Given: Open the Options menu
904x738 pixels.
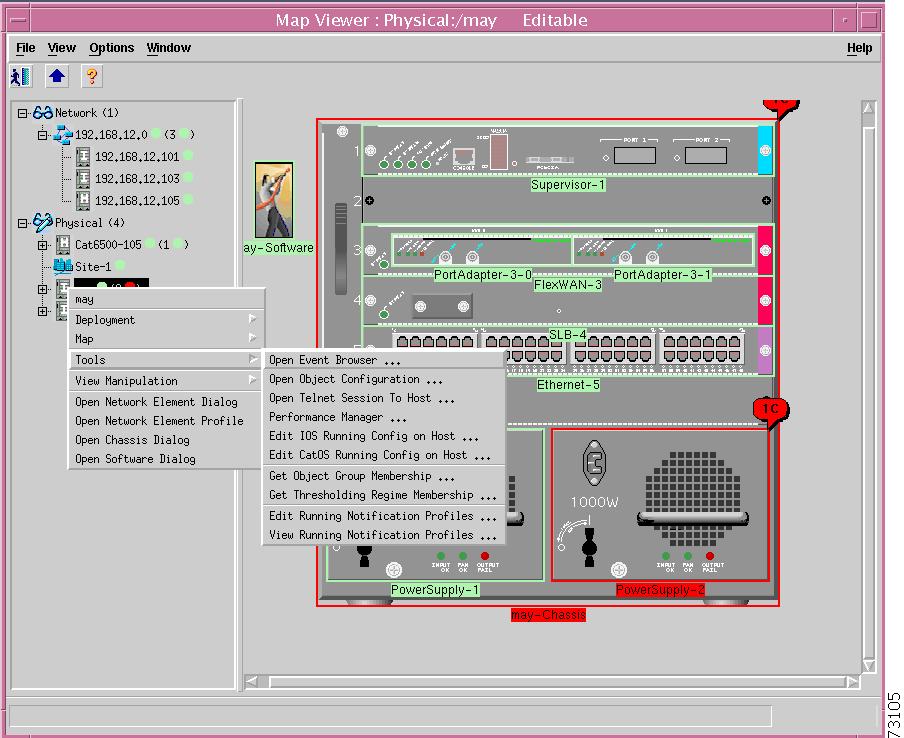Looking at the screenshot, I should [x=111, y=48].
